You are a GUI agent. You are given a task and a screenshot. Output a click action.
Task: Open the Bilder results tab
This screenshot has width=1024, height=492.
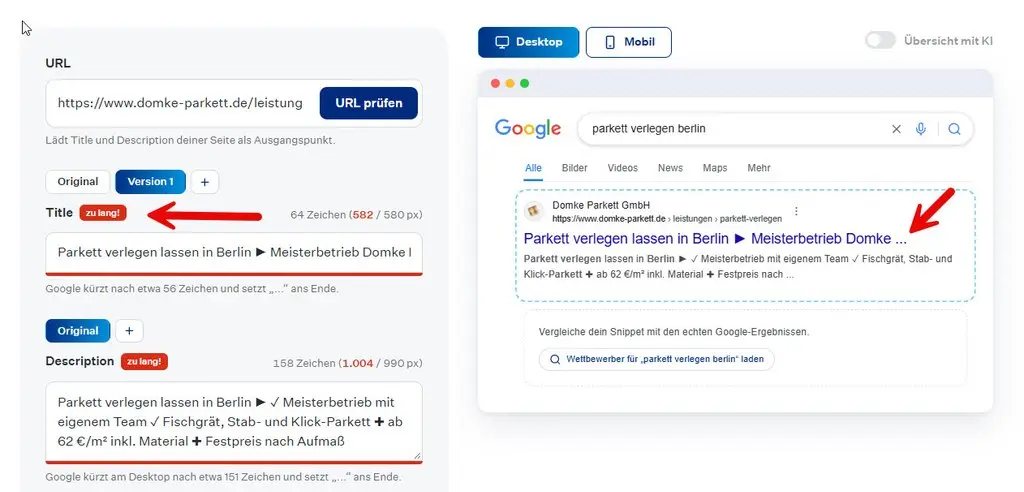(575, 168)
